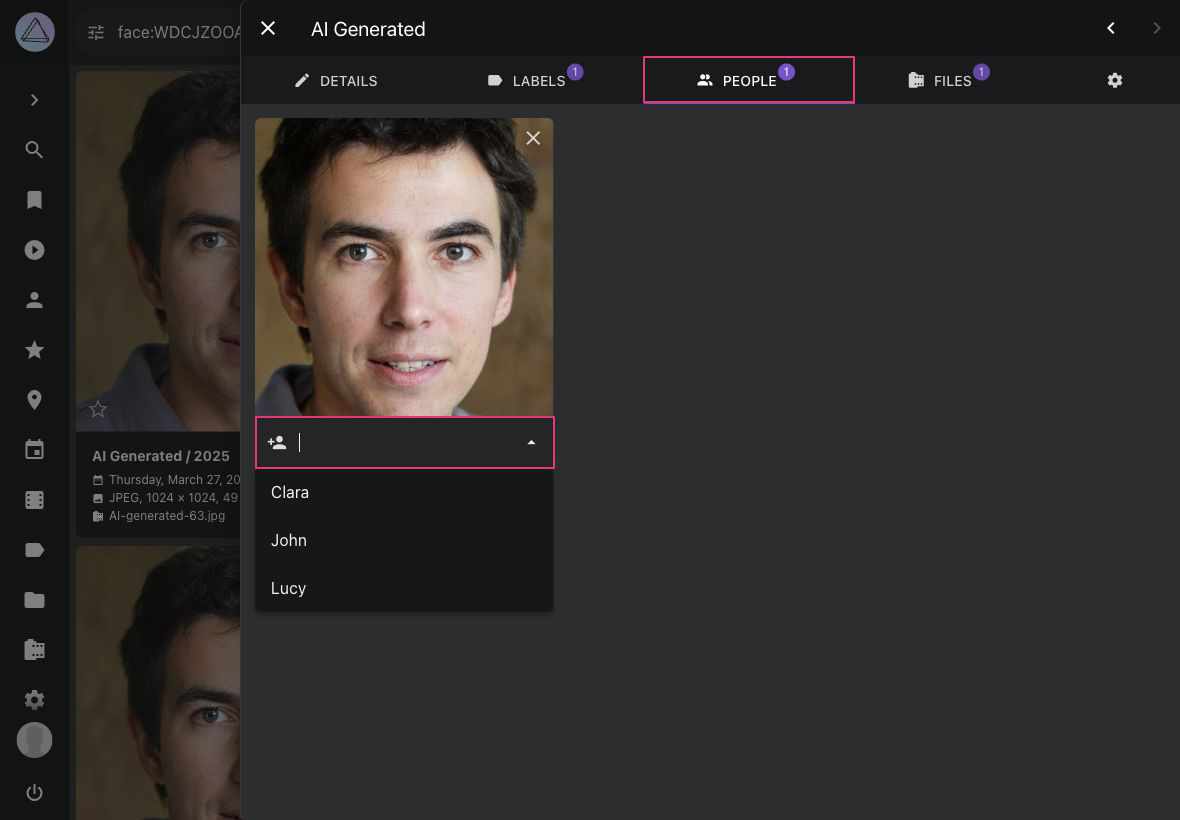
Task: Open Settings from the sidebar gear
Action: click(34, 699)
